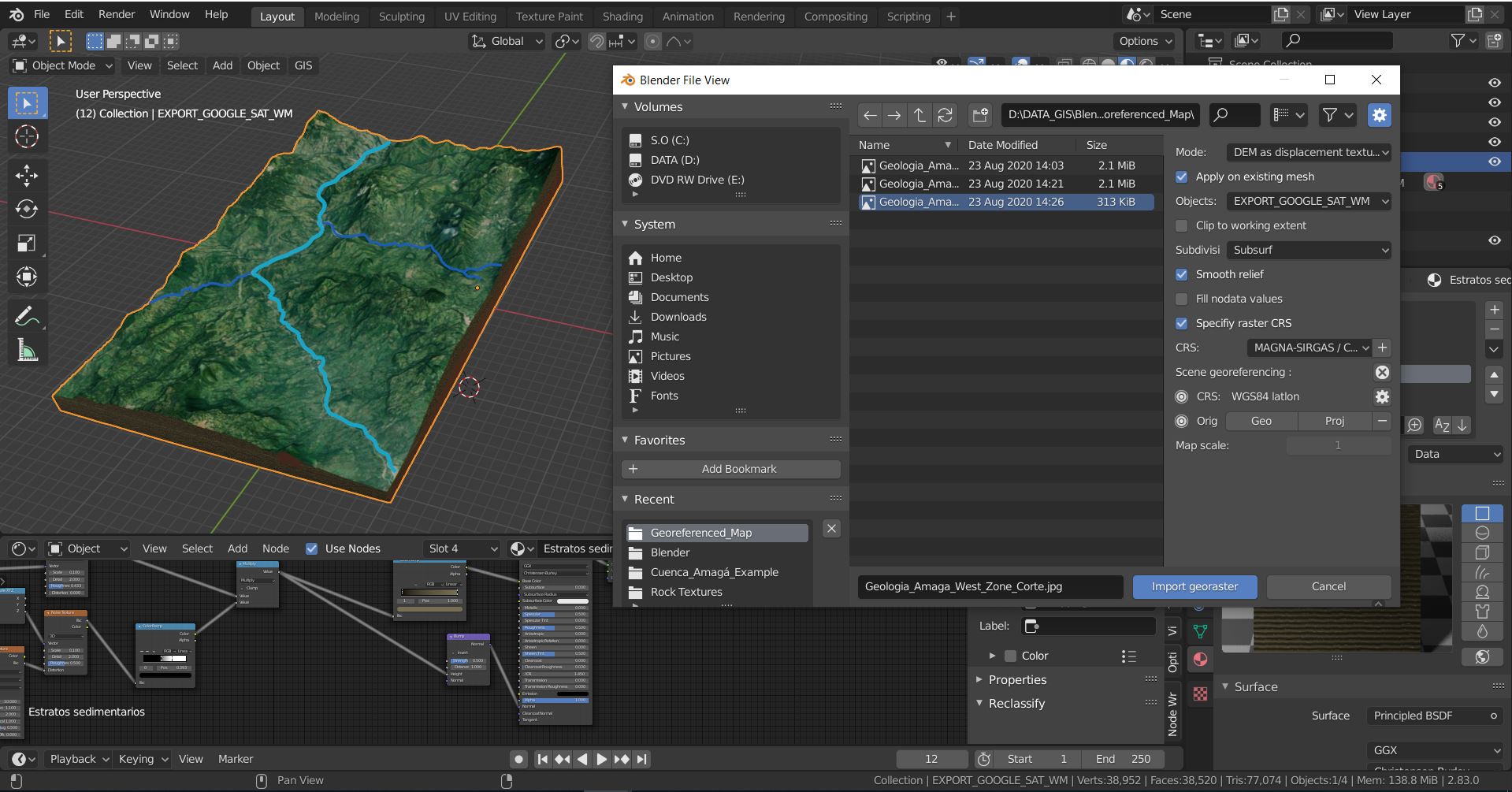Screen dimensions: 1512x792
Task: Select the Measure tool
Action: coord(28,350)
